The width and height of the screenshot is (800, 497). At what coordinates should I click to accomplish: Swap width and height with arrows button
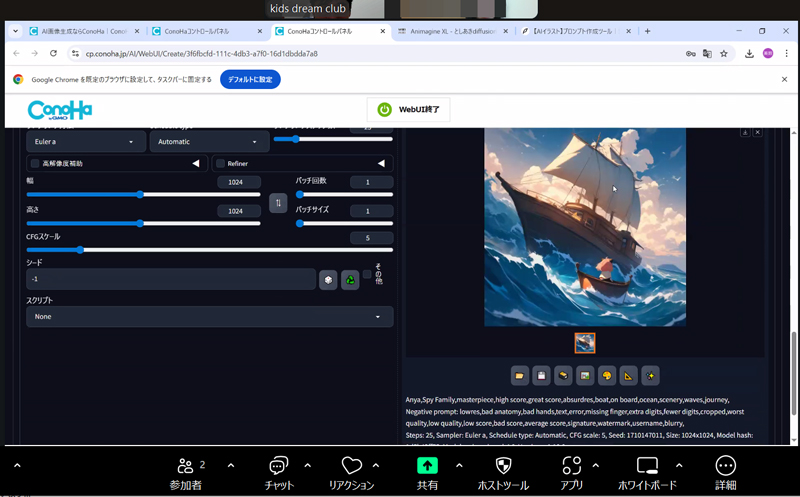[278, 203]
